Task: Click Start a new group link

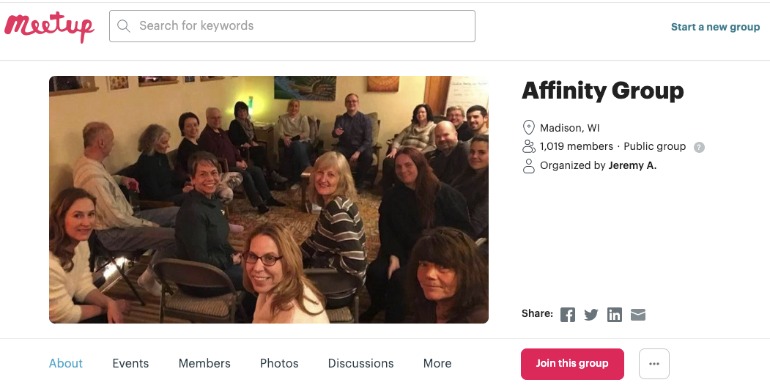Action: click(x=715, y=27)
